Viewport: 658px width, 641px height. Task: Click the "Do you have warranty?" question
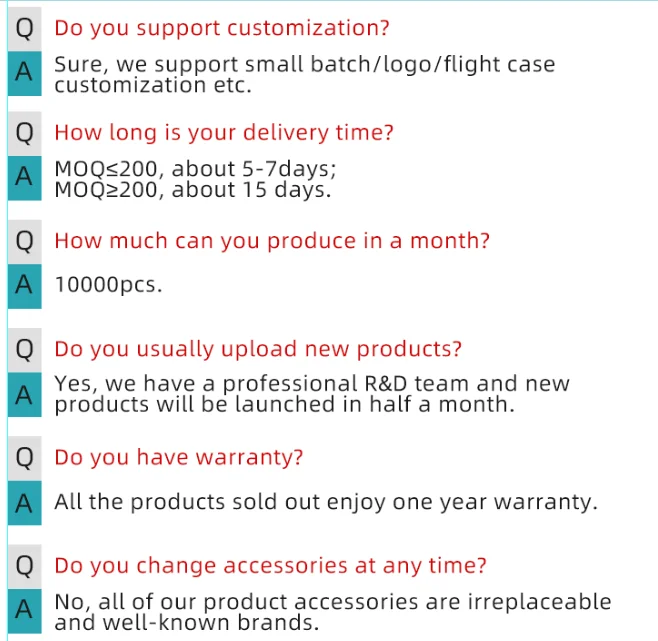179,457
